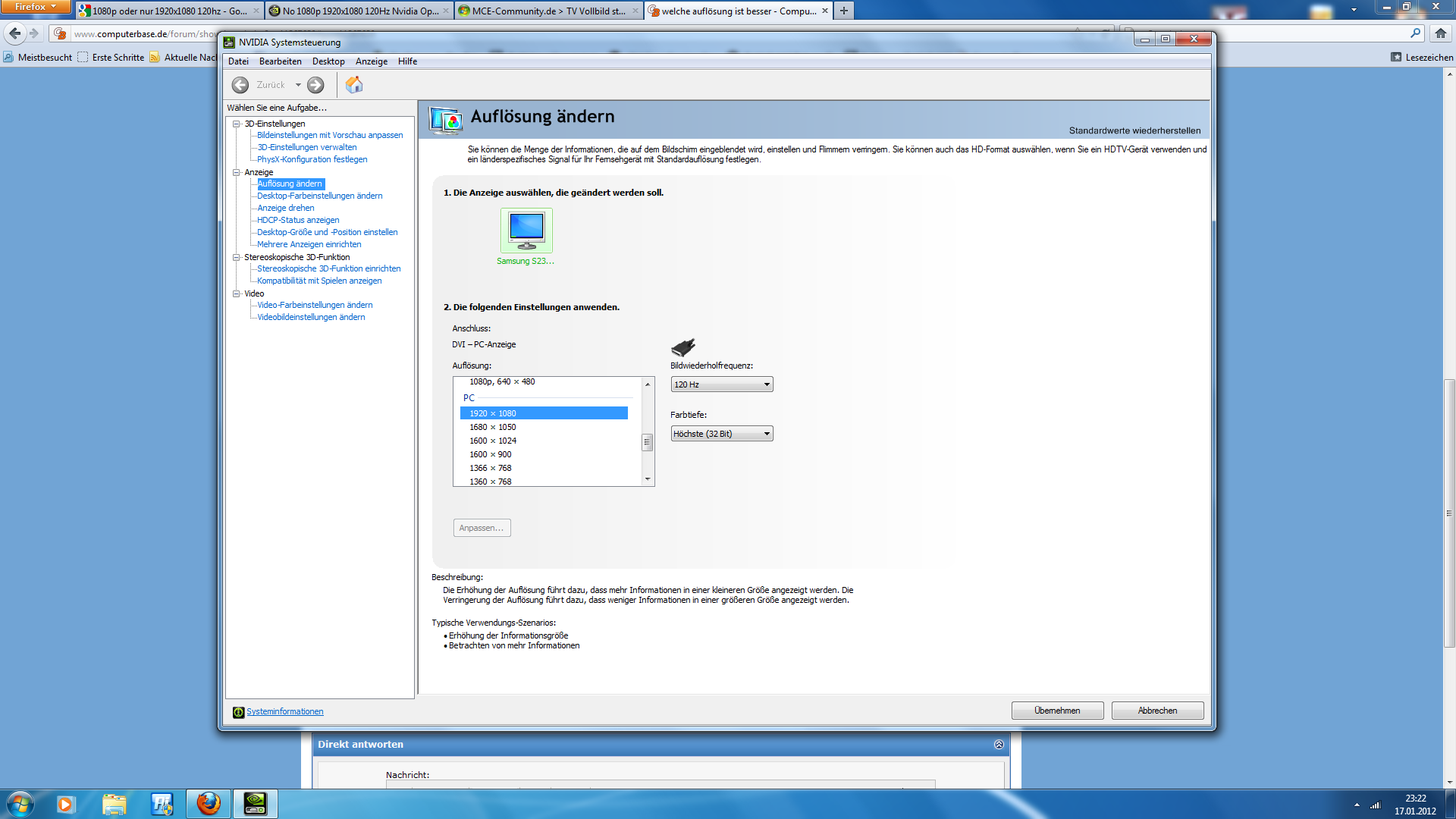Open the Bearbeiten menu

[x=280, y=61]
